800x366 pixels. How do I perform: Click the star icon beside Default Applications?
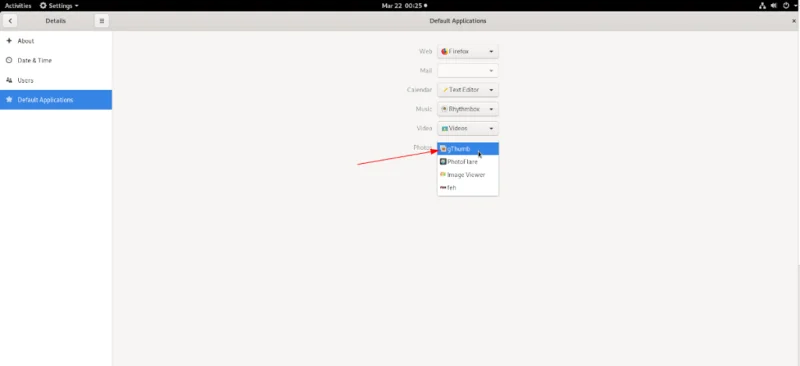pyautogui.click(x=9, y=100)
